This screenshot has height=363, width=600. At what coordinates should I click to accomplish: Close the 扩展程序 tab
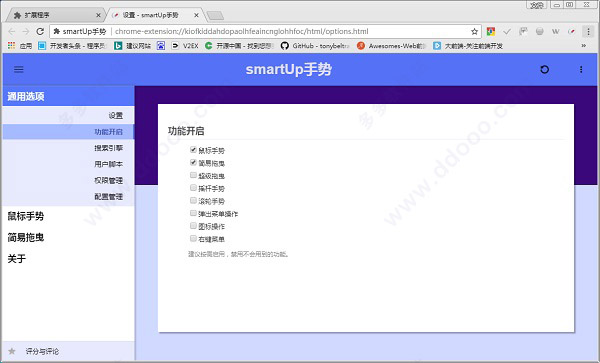98,15
